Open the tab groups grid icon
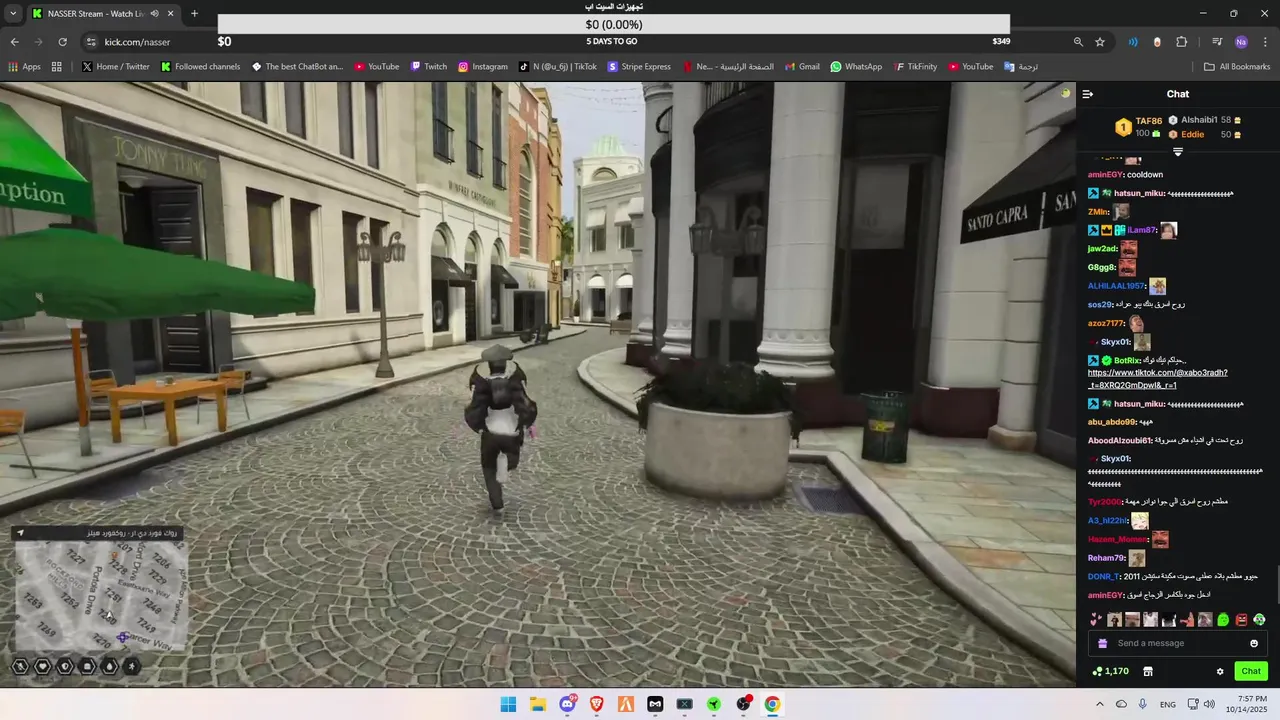 pyautogui.click(x=57, y=67)
